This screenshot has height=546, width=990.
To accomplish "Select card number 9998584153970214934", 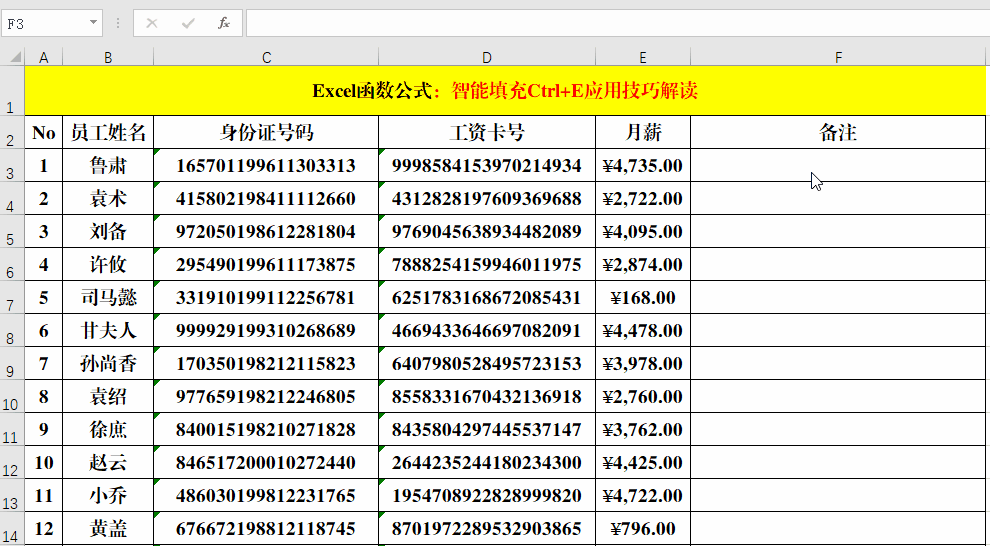I will [x=487, y=165].
